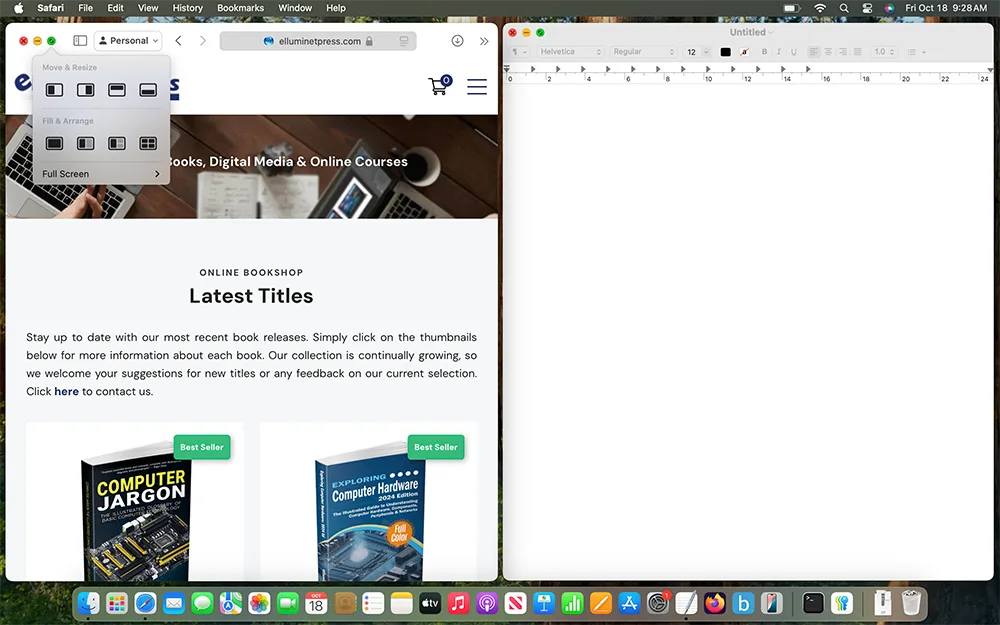Click the Untitled document title dropdown
The height and width of the screenshot is (625, 1000).
click(751, 32)
